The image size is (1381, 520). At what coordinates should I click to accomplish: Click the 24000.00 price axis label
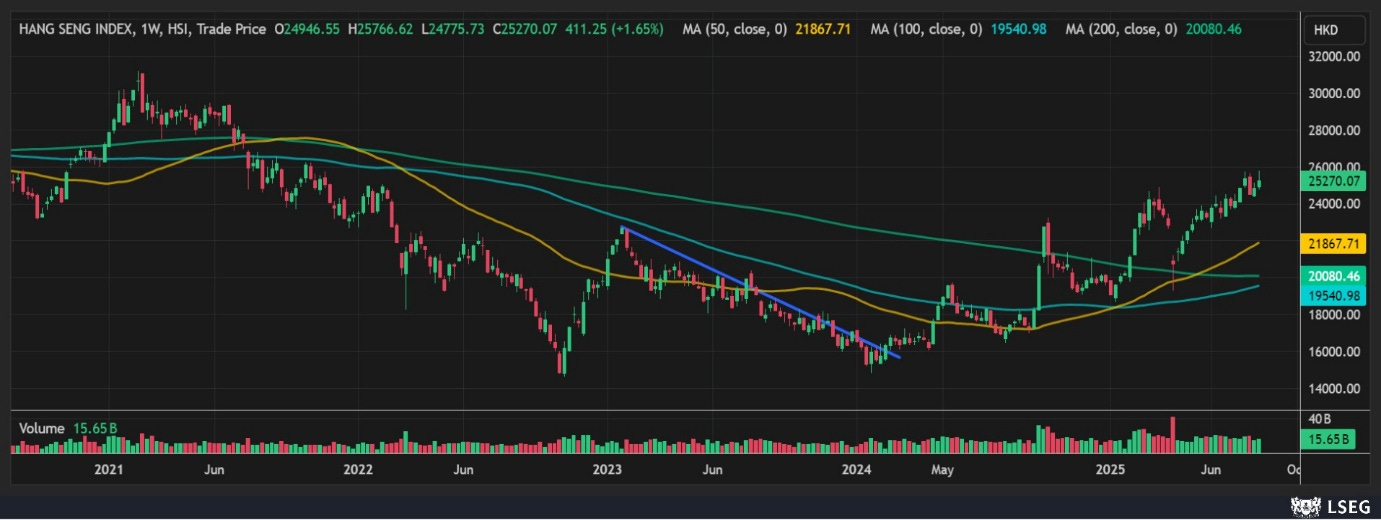pyautogui.click(x=1335, y=204)
